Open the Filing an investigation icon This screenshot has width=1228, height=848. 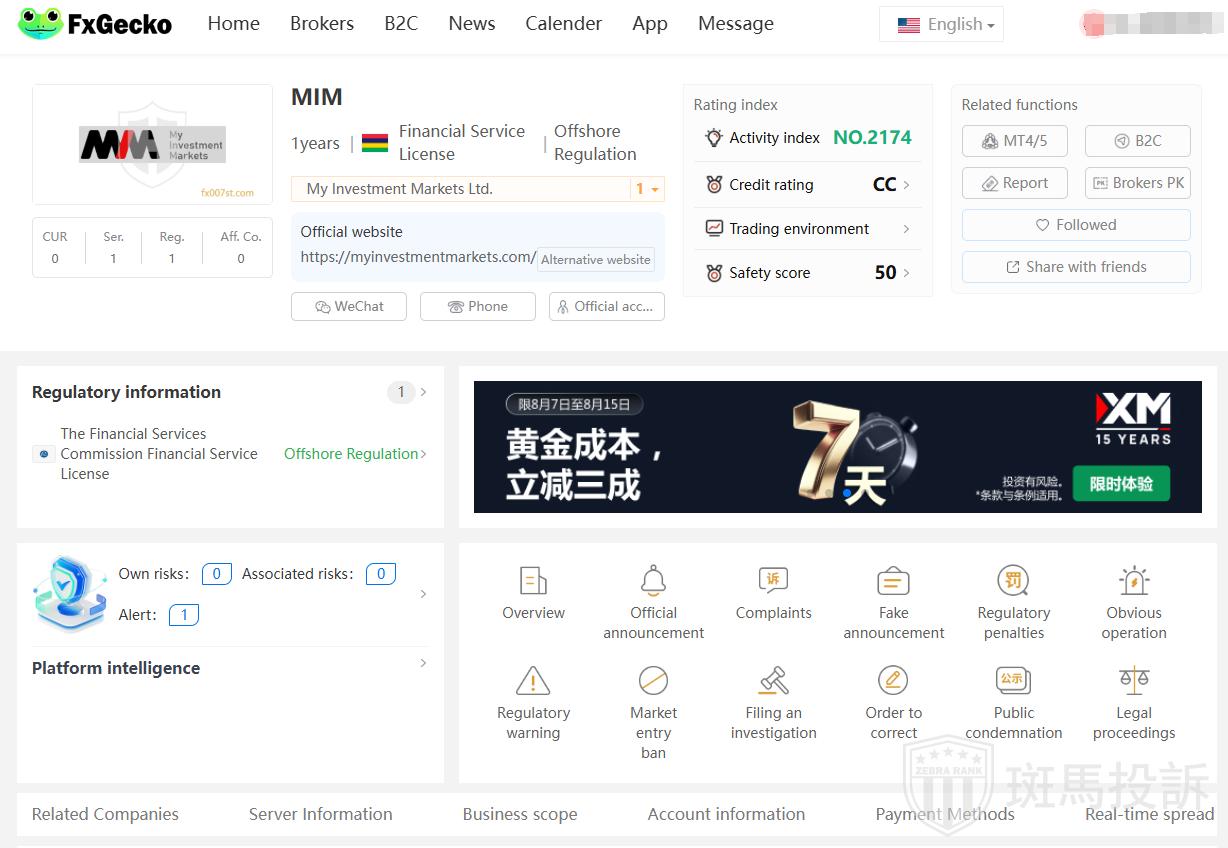click(773, 681)
